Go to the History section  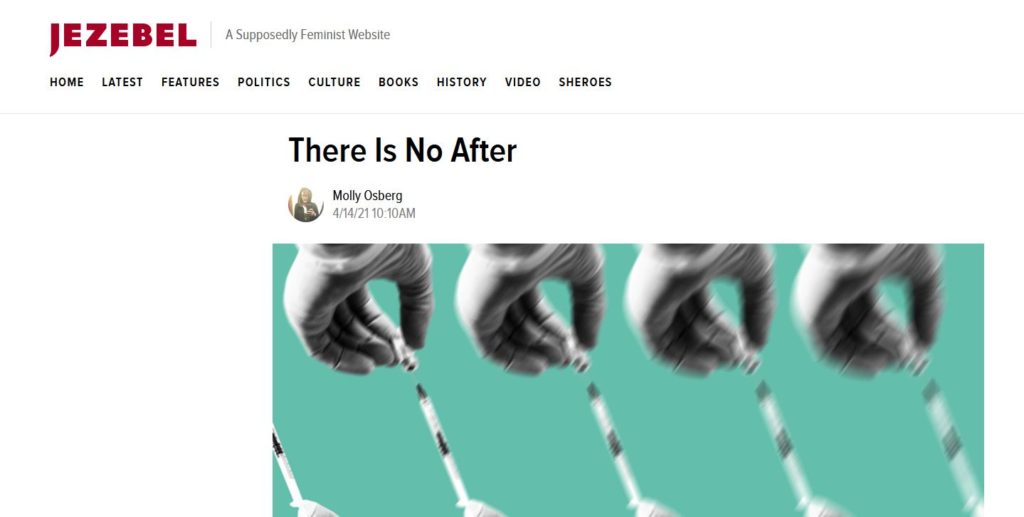click(x=462, y=82)
